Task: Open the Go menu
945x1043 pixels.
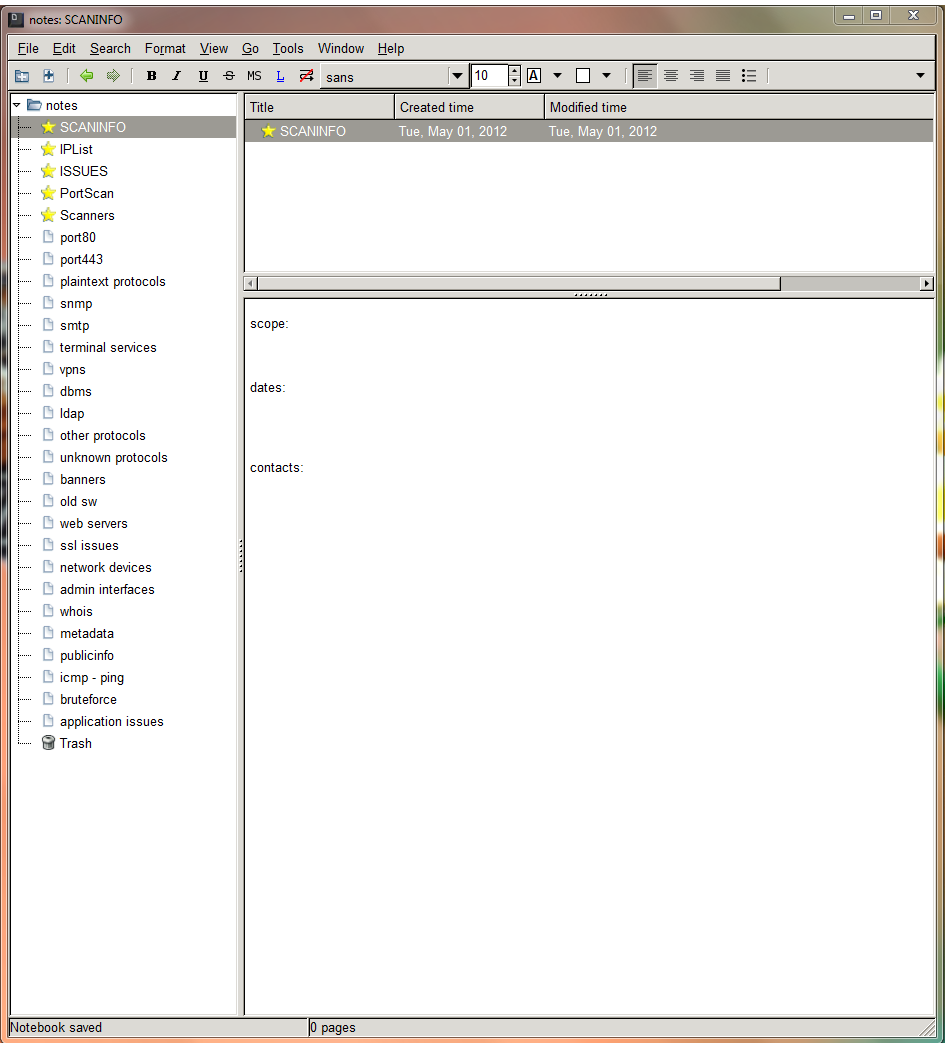Action: pyautogui.click(x=250, y=49)
